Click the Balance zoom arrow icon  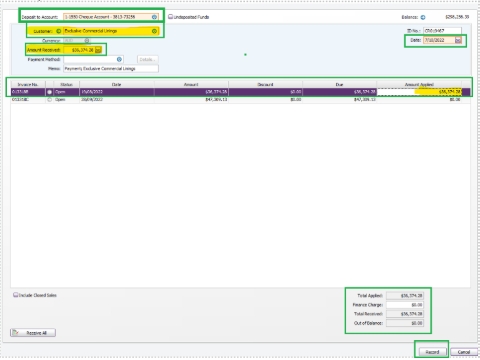(x=423, y=17)
